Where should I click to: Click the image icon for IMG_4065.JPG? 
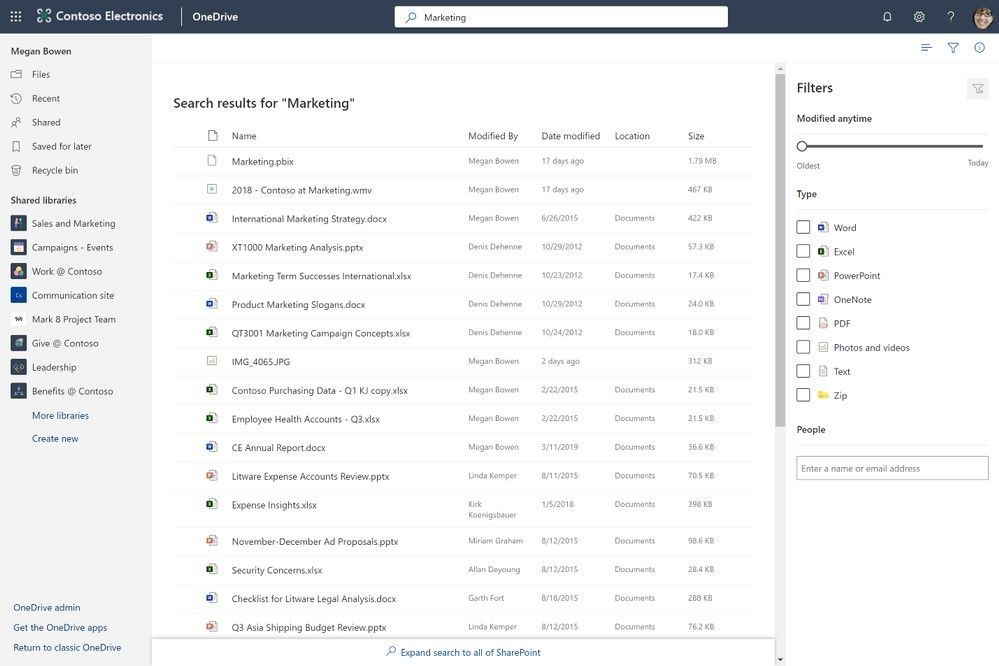point(212,361)
